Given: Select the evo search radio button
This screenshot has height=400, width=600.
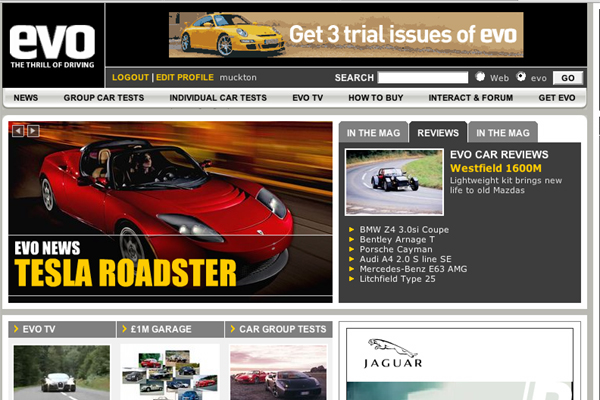Looking at the screenshot, I should (x=521, y=77).
